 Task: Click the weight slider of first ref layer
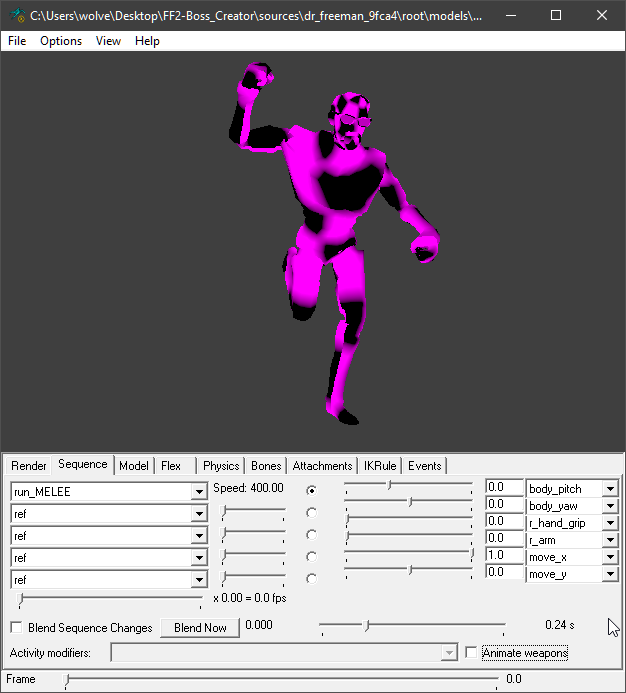tap(254, 512)
